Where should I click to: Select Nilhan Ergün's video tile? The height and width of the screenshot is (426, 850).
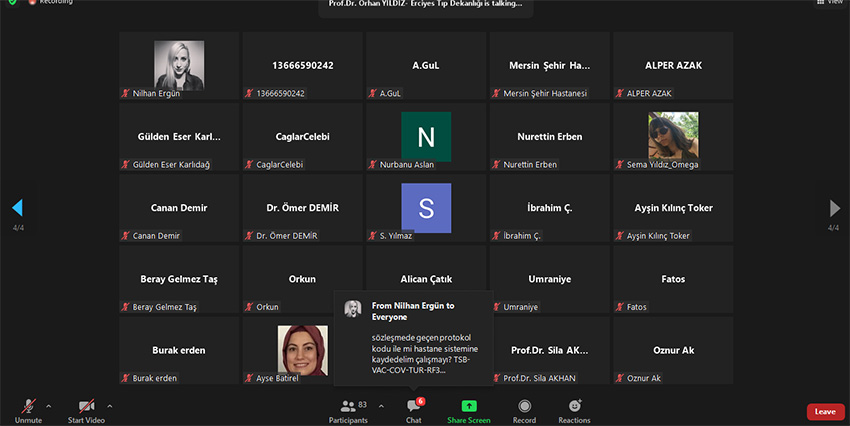coord(179,66)
